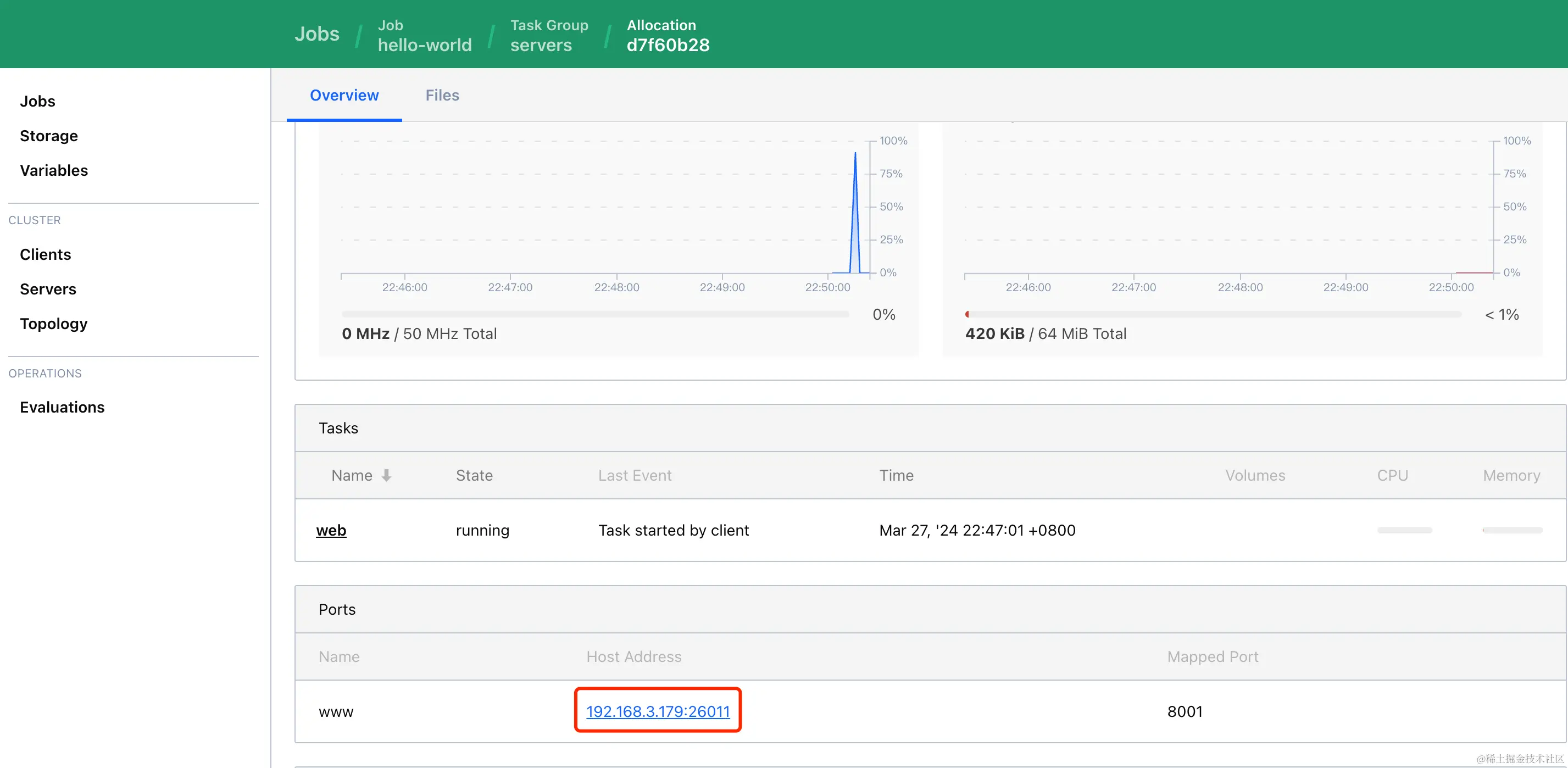
Task: Click the CPU usage progress bar
Action: point(594,314)
